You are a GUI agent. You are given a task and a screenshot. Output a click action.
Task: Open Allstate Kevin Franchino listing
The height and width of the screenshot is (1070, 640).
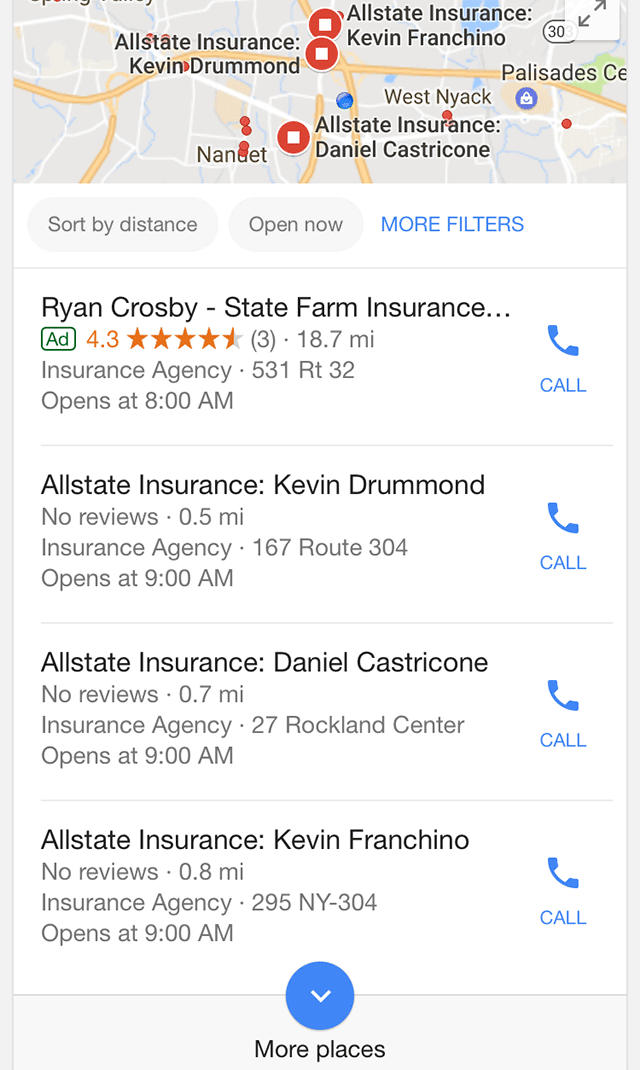coord(255,839)
